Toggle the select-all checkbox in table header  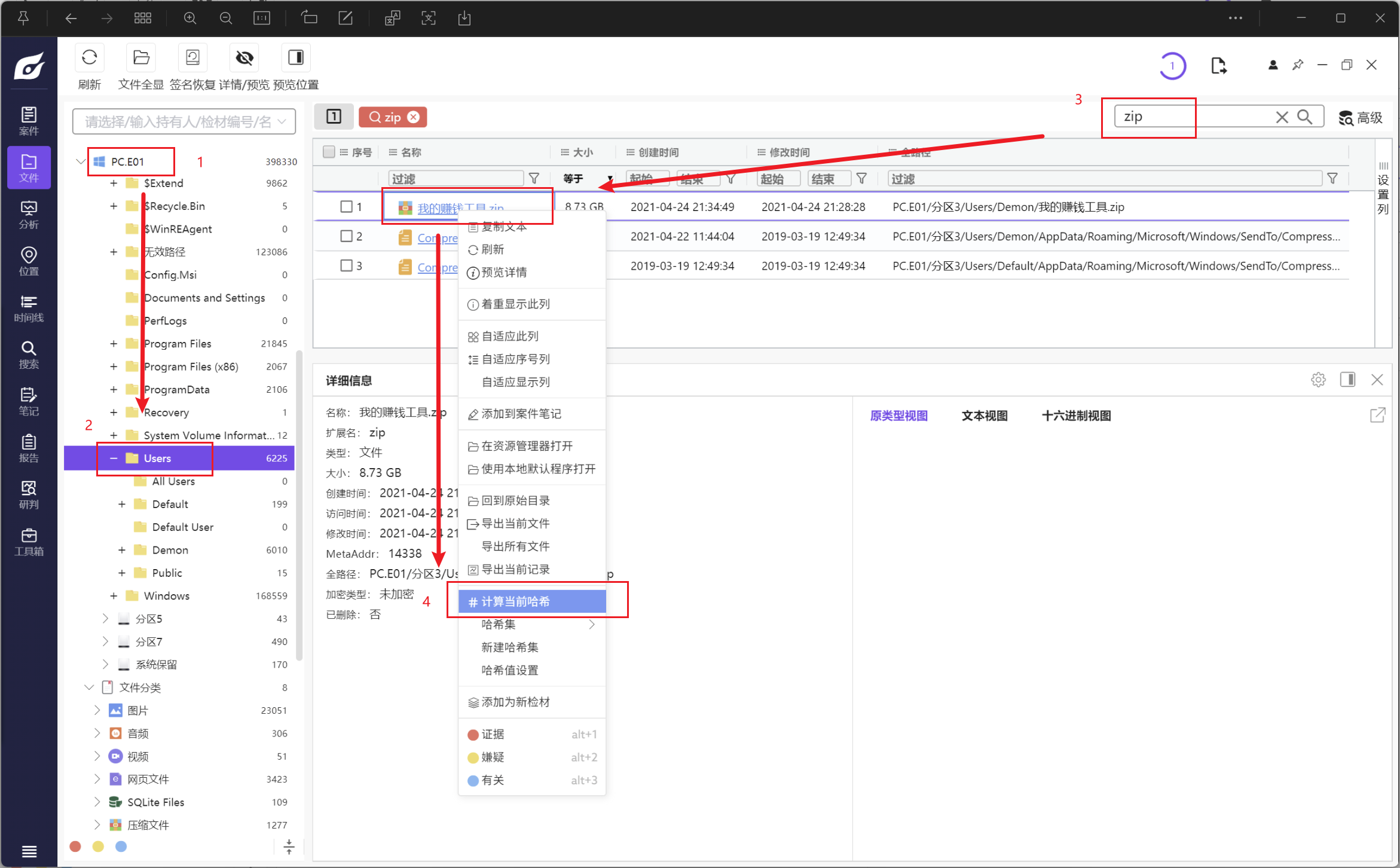329,152
